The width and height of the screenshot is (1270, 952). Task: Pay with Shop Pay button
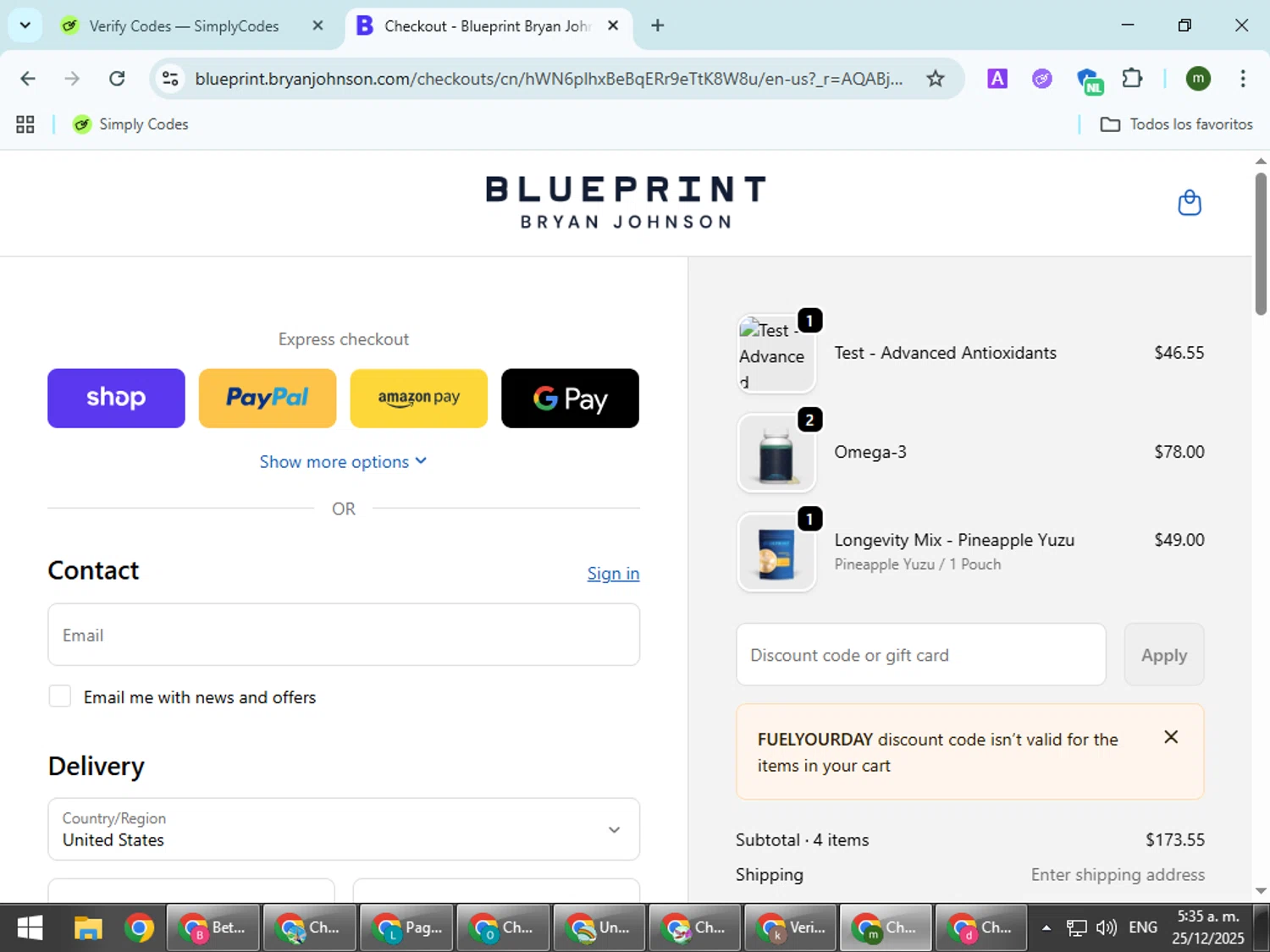tap(116, 398)
